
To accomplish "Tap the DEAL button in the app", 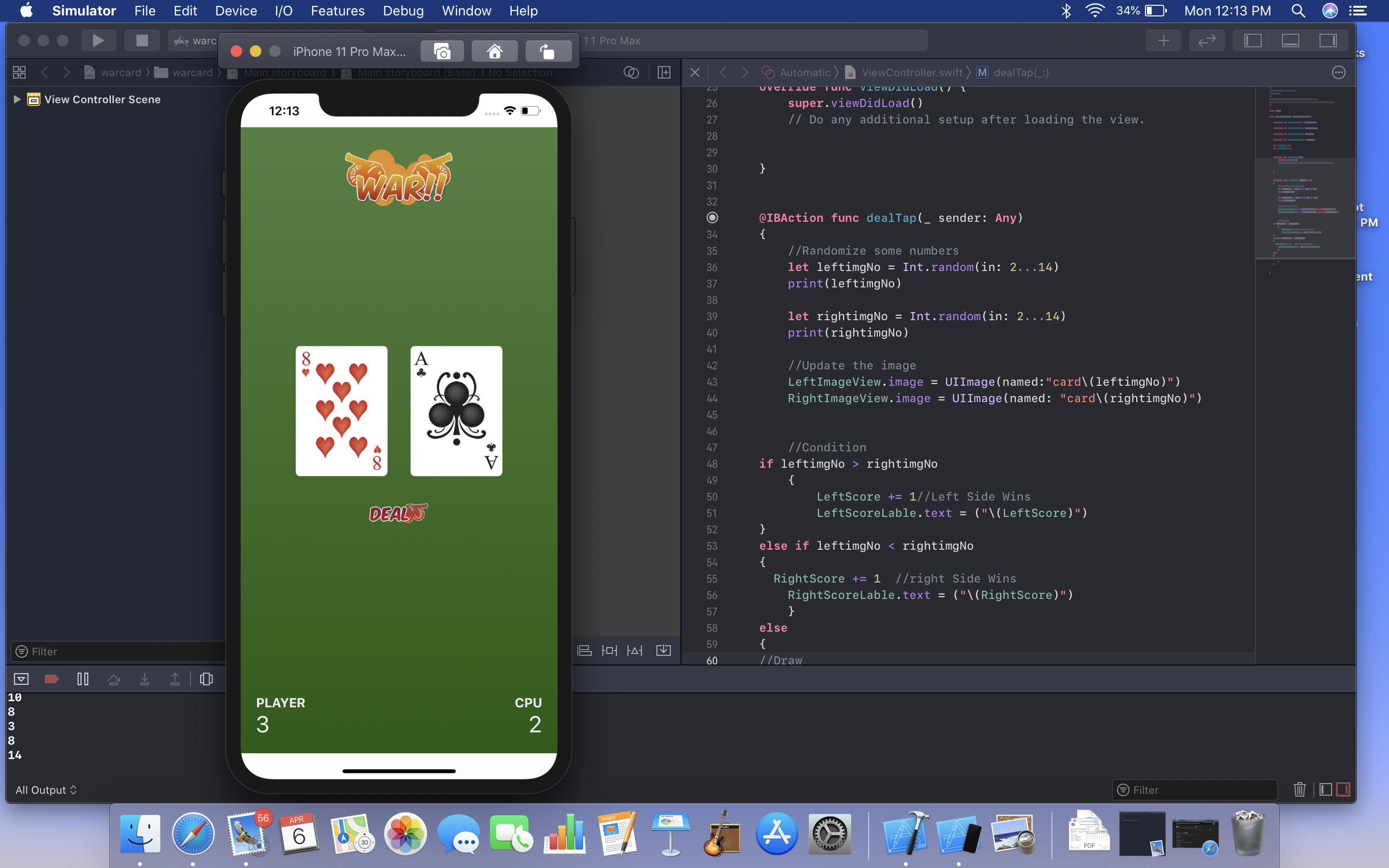I will [398, 513].
